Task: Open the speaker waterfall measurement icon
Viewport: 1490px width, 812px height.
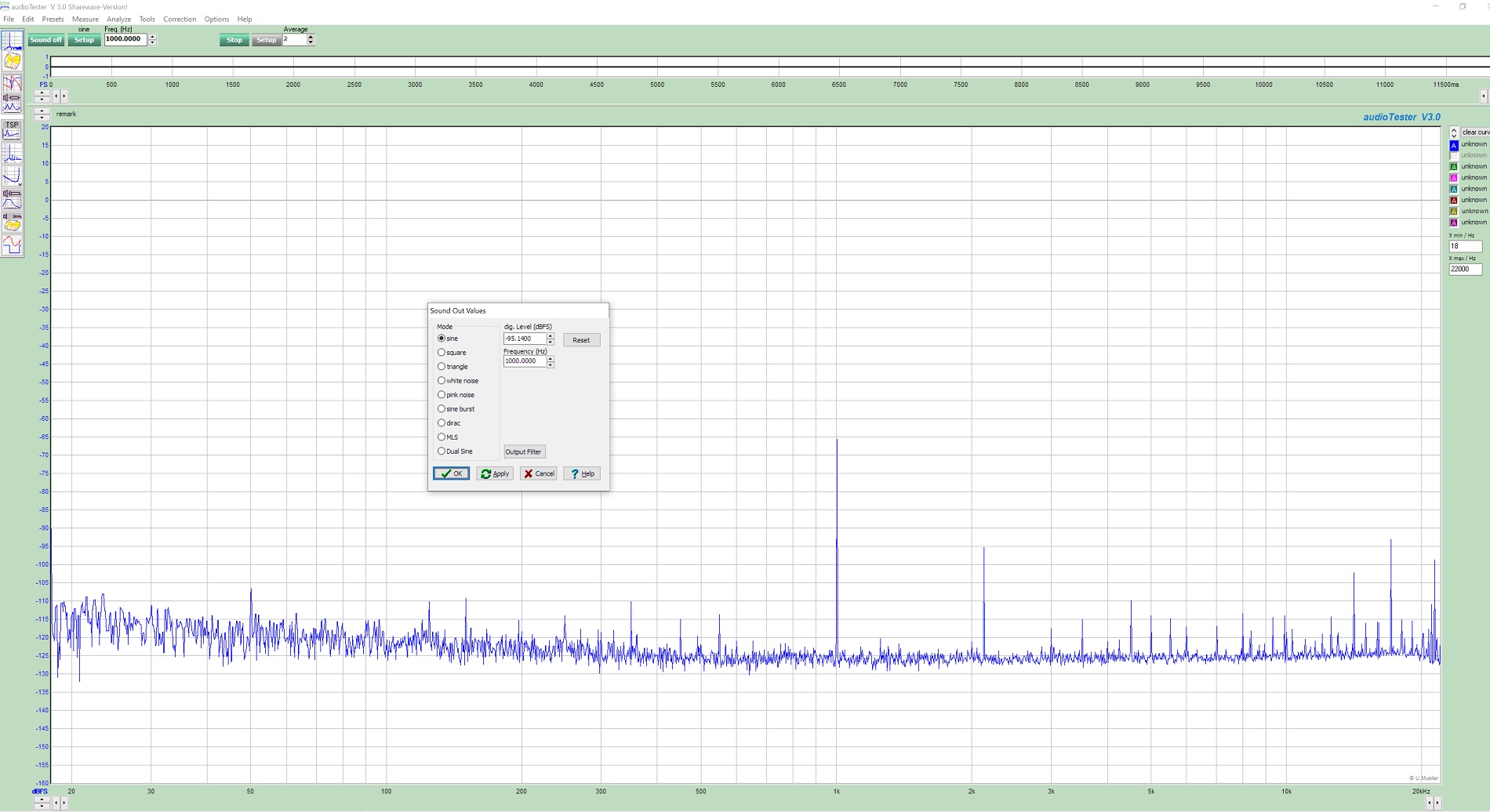Action: 12,222
